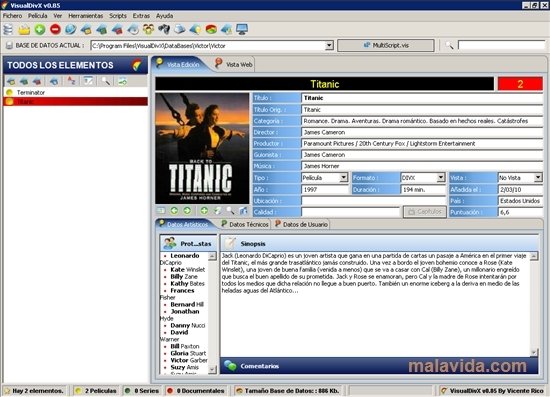
Task: Expand the current database path dropdown
Action: (x=329, y=46)
